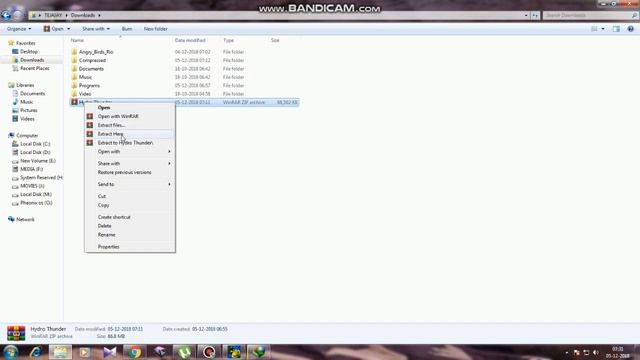Expand the Open button dropdown arrow
The height and width of the screenshot is (360, 640).
[x=68, y=29]
